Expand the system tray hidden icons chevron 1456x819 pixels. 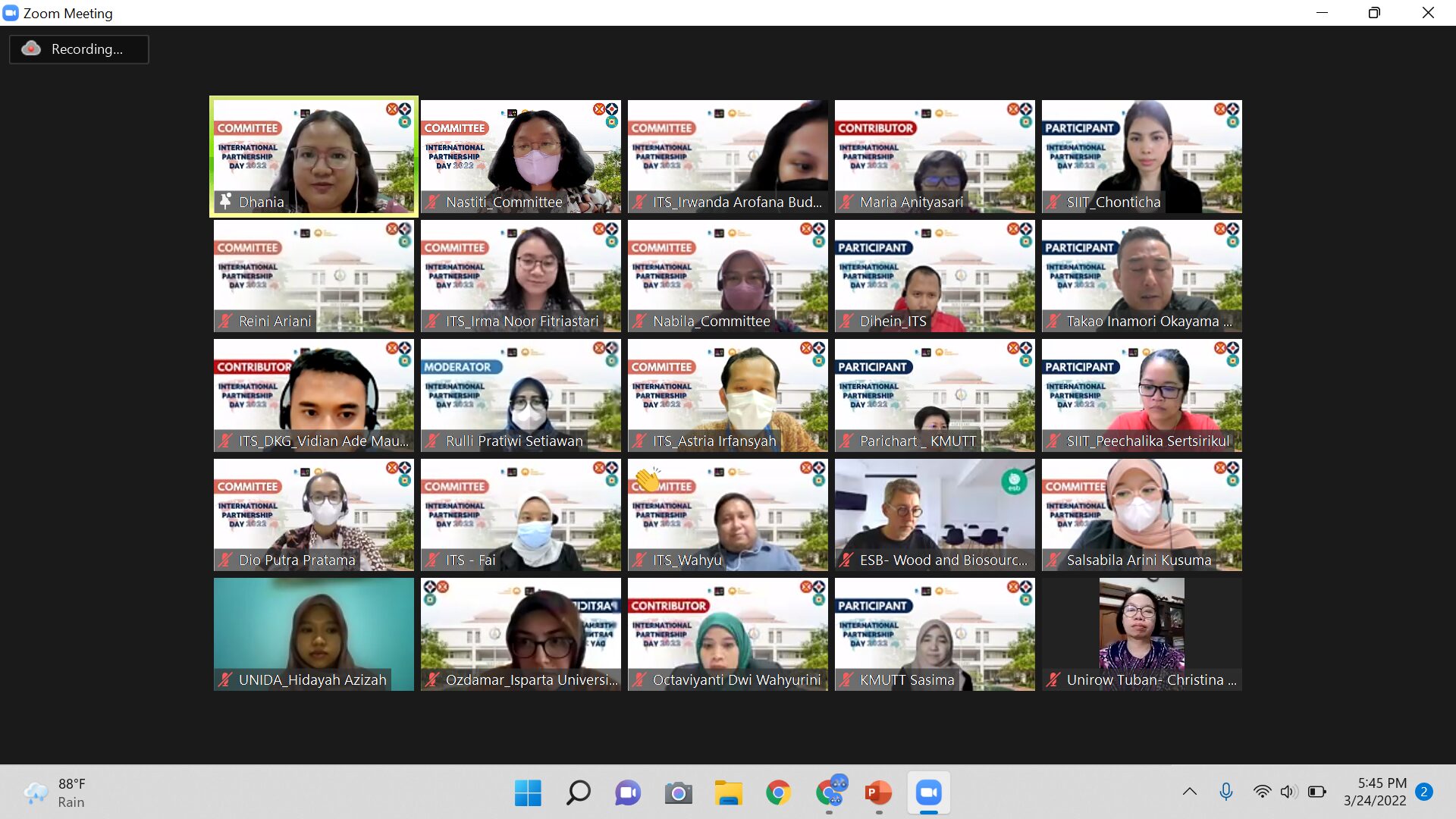(1189, 792)
